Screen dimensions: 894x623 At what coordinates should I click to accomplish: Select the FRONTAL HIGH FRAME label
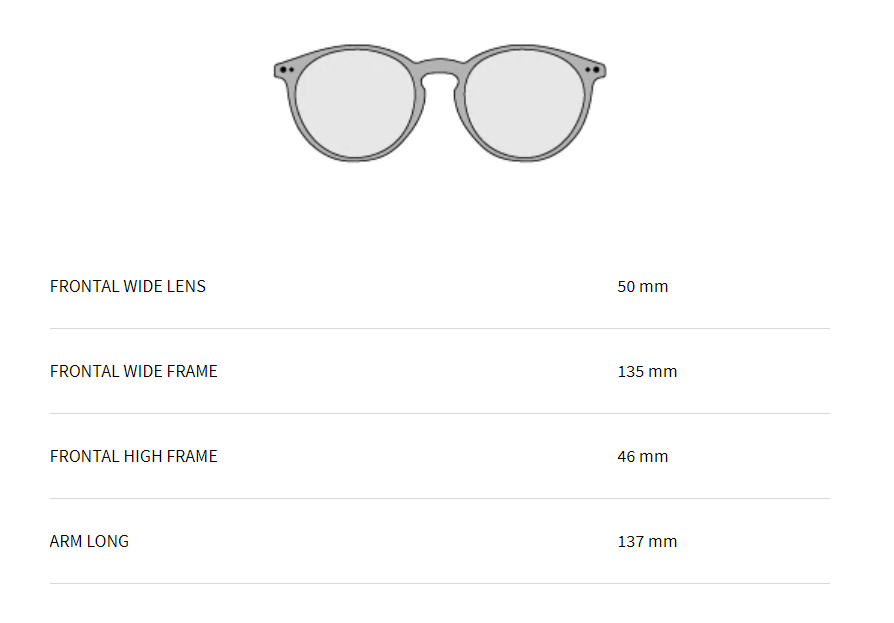point(133,456)
